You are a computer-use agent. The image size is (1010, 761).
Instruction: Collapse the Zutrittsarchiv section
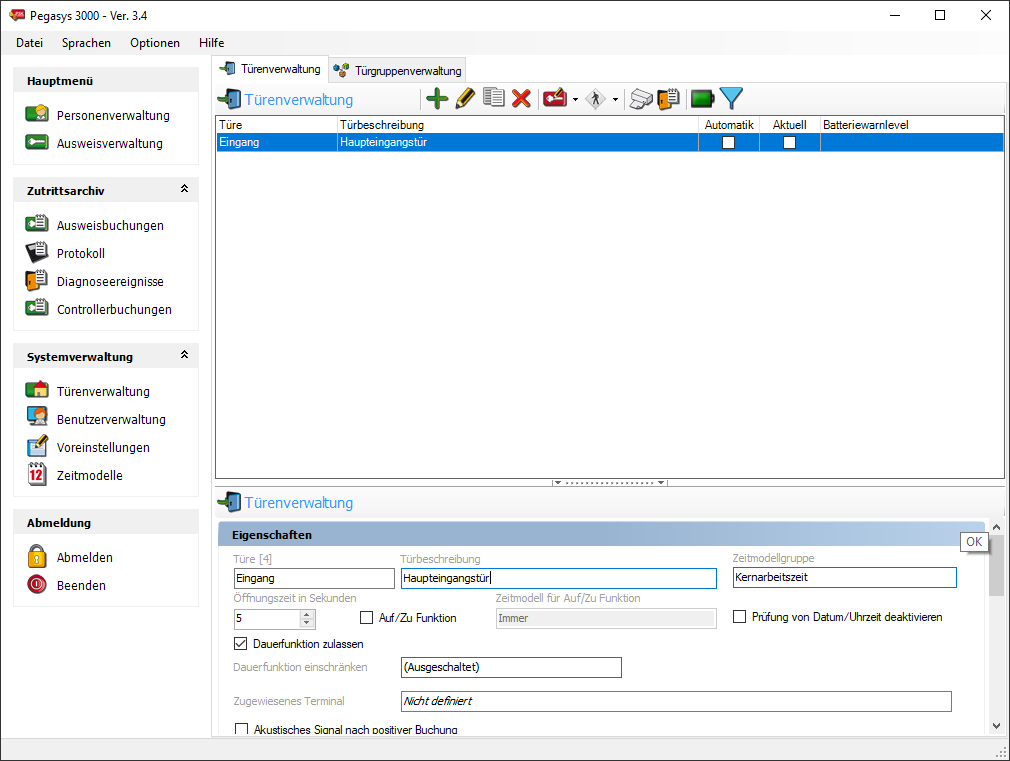tap(183, 188)
